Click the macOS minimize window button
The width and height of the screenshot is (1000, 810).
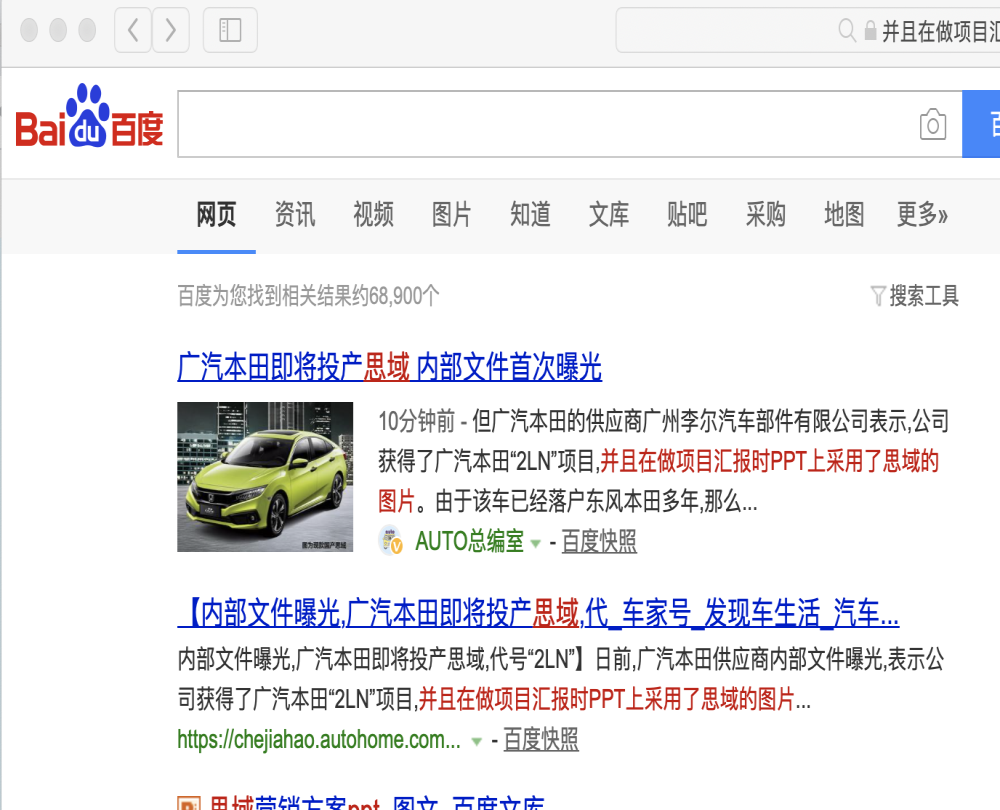coord(58,30)
